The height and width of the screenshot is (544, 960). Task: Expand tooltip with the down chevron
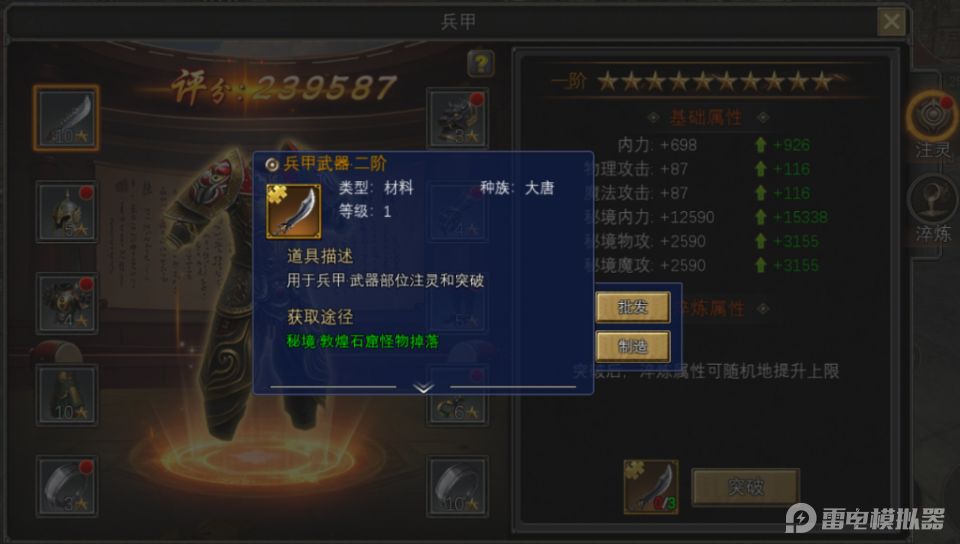[424, 388]
